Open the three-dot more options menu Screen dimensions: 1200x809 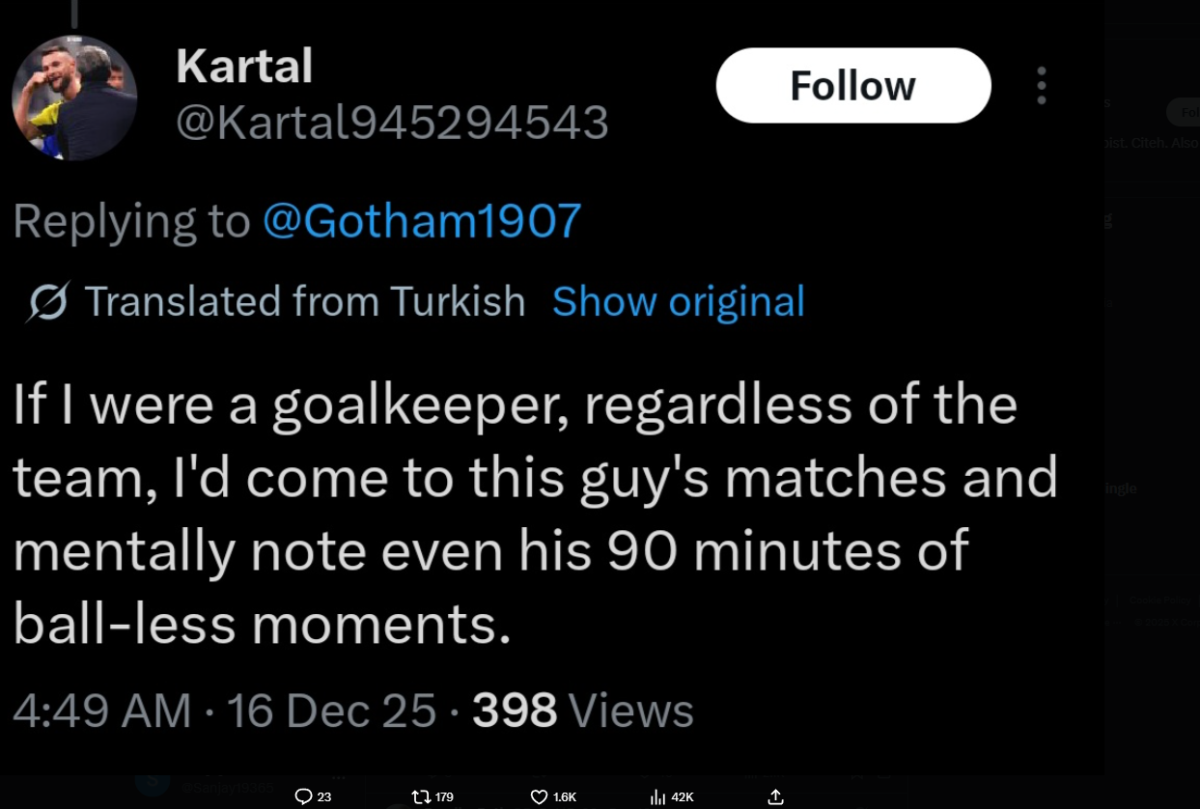pyautogui.click(x=1041, y=86)
